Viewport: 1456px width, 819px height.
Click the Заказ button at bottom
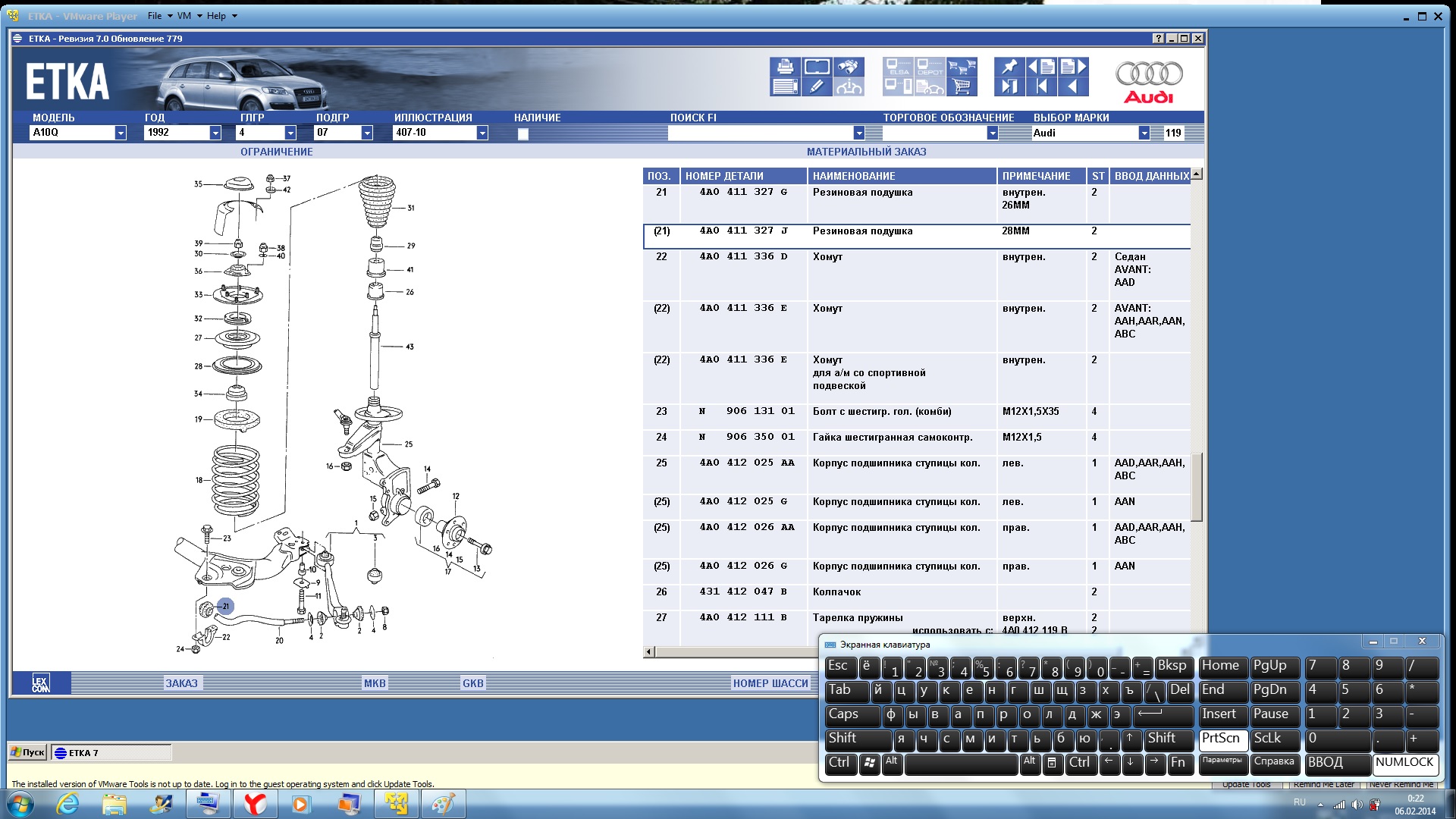click(181, 683)
